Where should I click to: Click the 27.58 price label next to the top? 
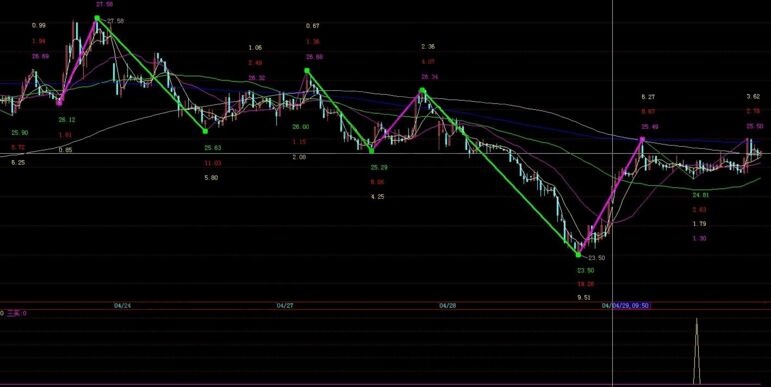tap(116, 21)
